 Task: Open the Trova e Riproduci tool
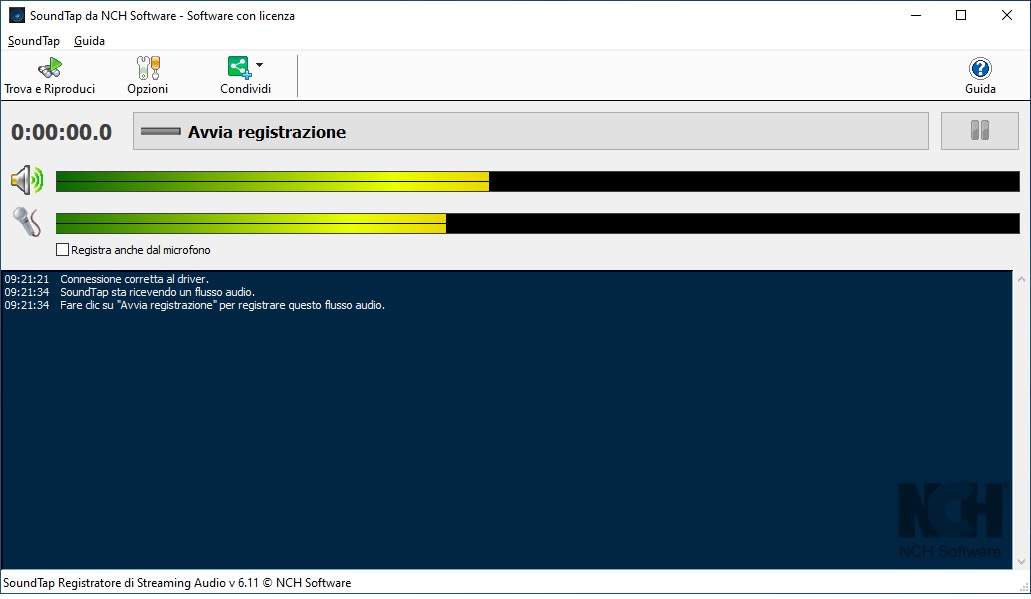click(x=49, y=76)
